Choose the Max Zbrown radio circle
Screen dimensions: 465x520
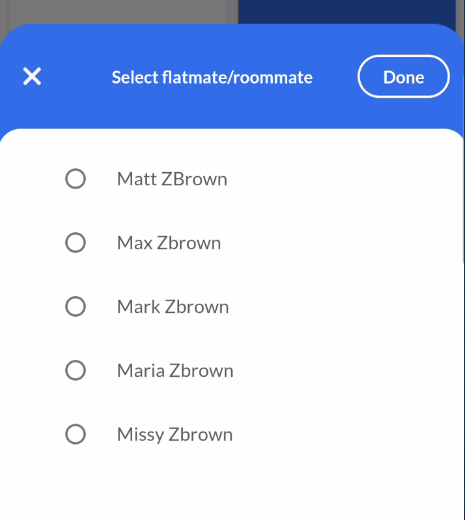coord(75,243)
